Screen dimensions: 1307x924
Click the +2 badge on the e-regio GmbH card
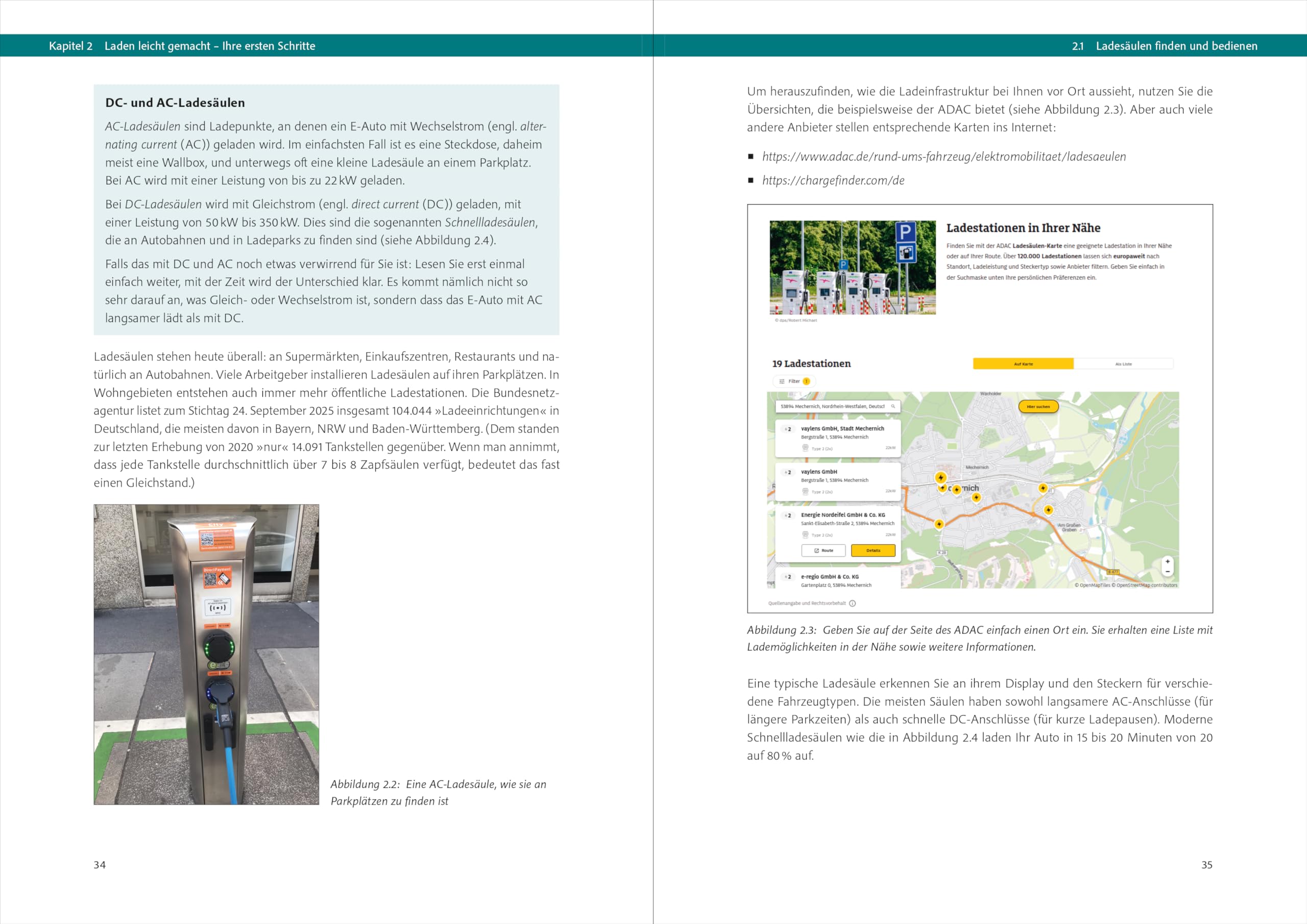pyautogui.click(x=788, y=577)
